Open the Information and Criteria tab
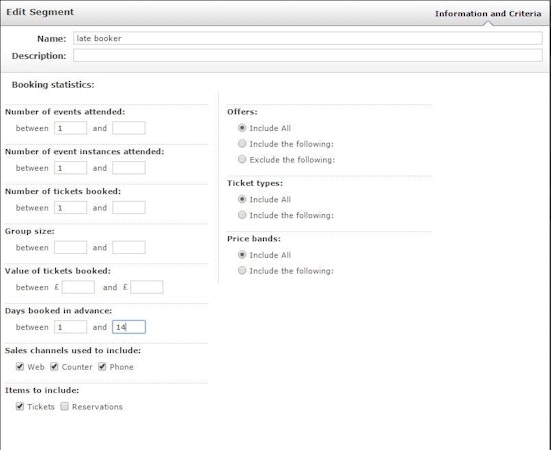The width and height of the screenshot is (551, 450). 488,14
